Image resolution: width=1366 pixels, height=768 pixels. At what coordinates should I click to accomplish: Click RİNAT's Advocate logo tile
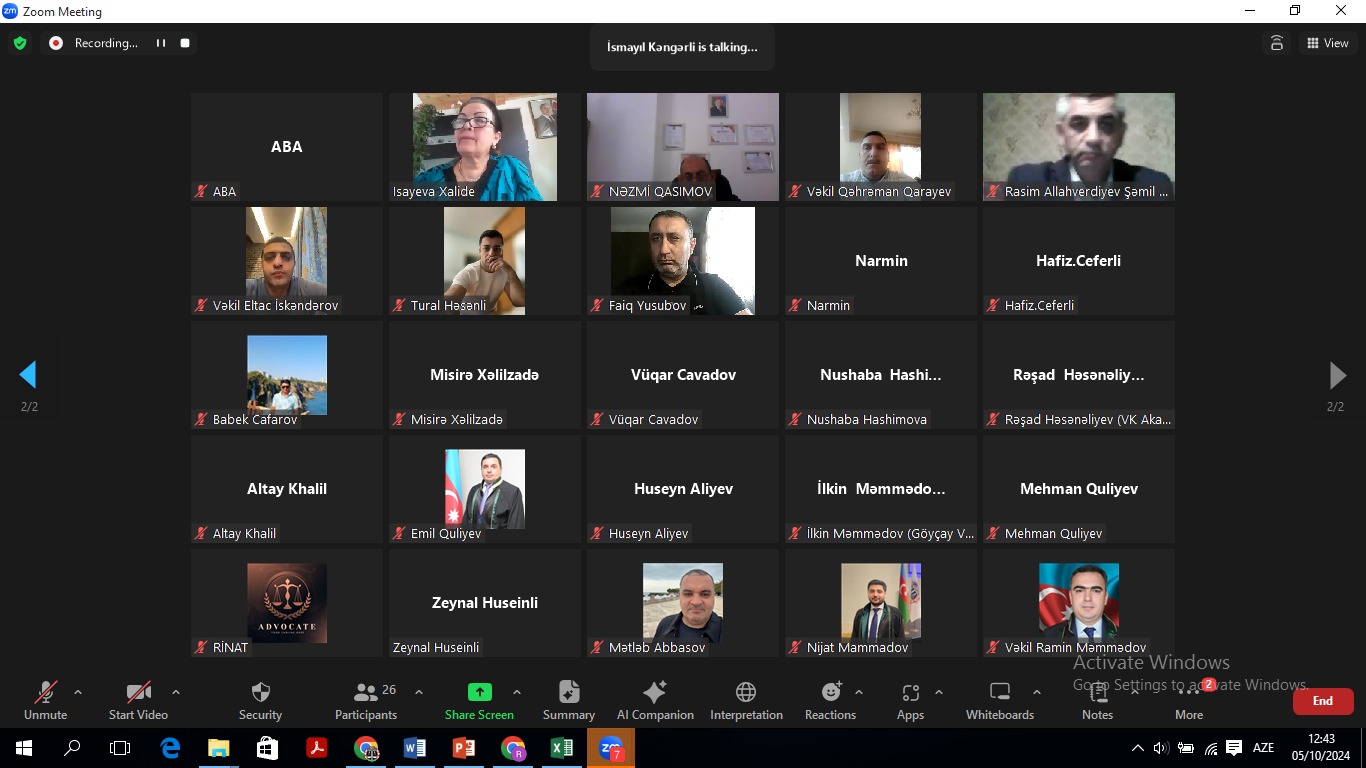pos(287,603)
